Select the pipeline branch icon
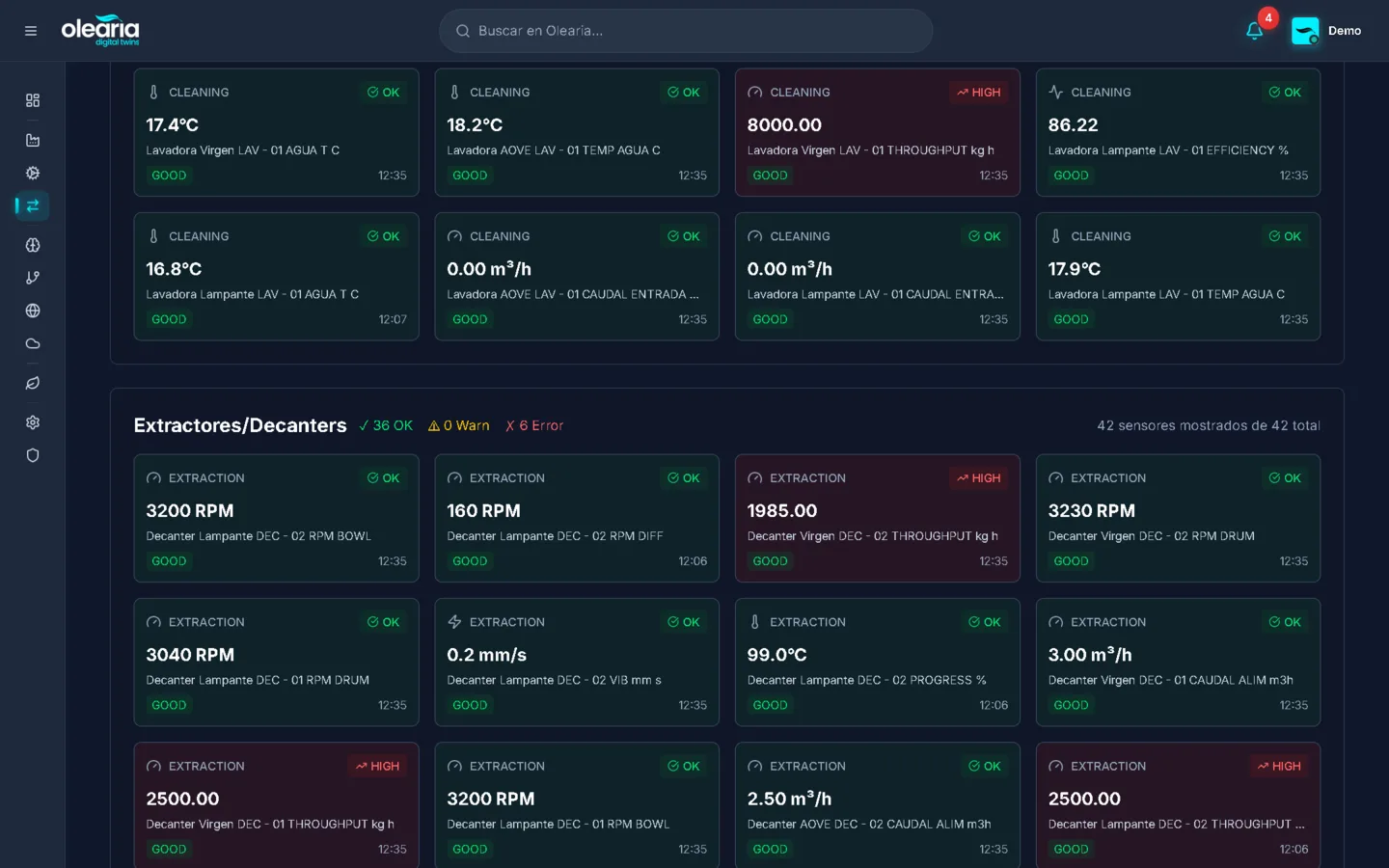 (32, 277)
